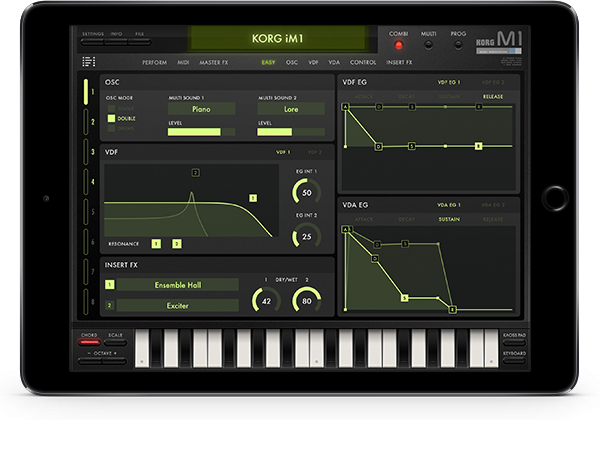Viewport: 600px width, 450px height.
Task: Toggle Insert FX 2 on/off
Action: (109, 305)
